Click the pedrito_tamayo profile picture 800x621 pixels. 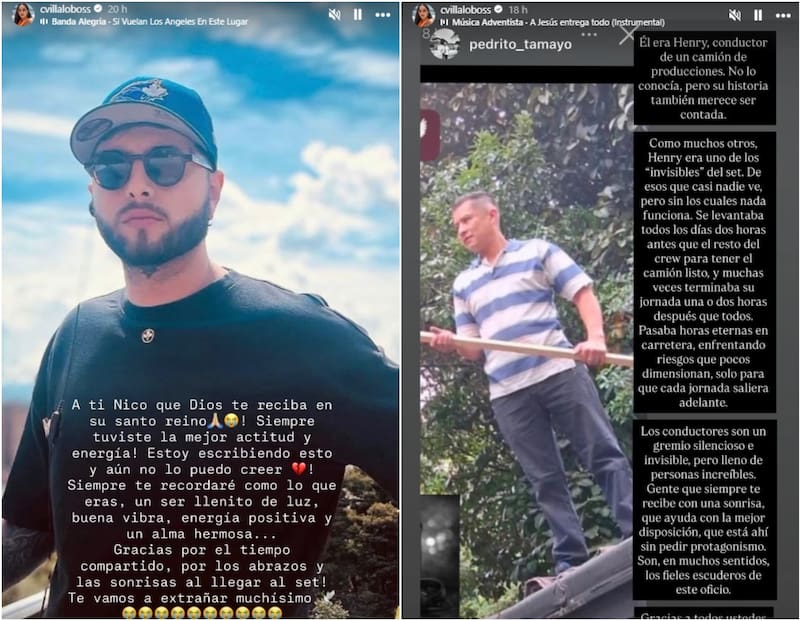(x=445, y=44)
